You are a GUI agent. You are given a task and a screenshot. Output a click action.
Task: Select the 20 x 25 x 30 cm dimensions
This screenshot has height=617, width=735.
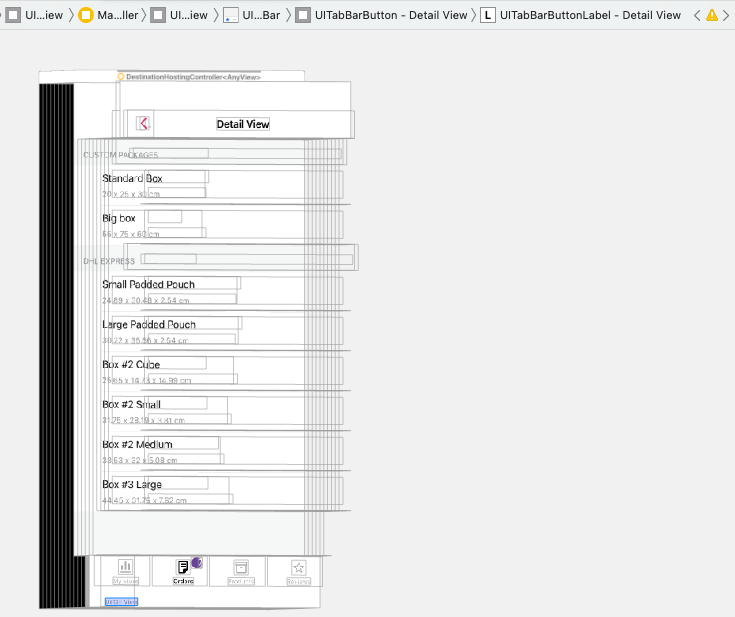[x=131, y=194]
